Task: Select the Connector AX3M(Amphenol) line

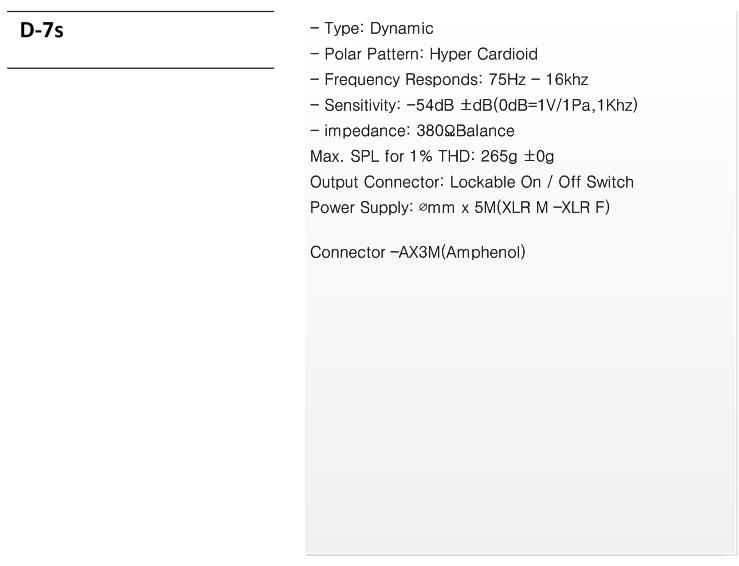Action: (418, 252)
